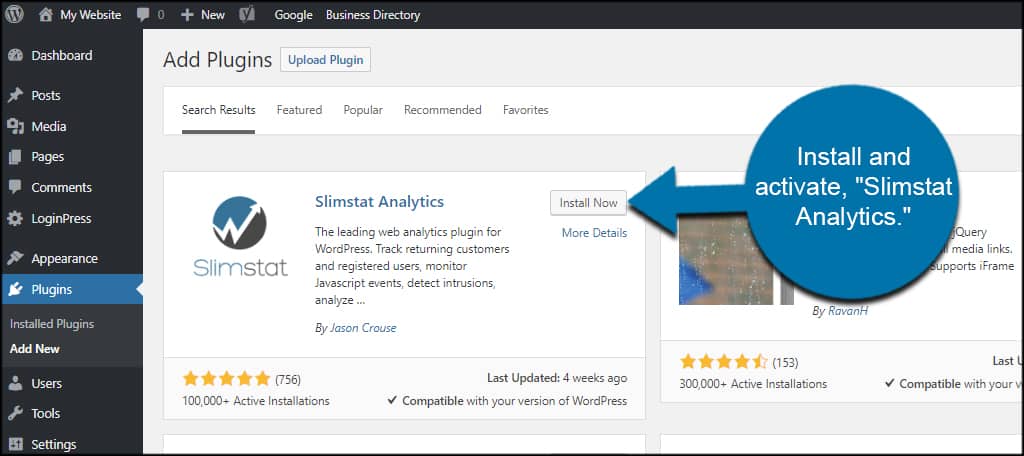Screen dimensions: 1024x456
Task: Open Business Directory in admin bar
Action: (373, 15)
